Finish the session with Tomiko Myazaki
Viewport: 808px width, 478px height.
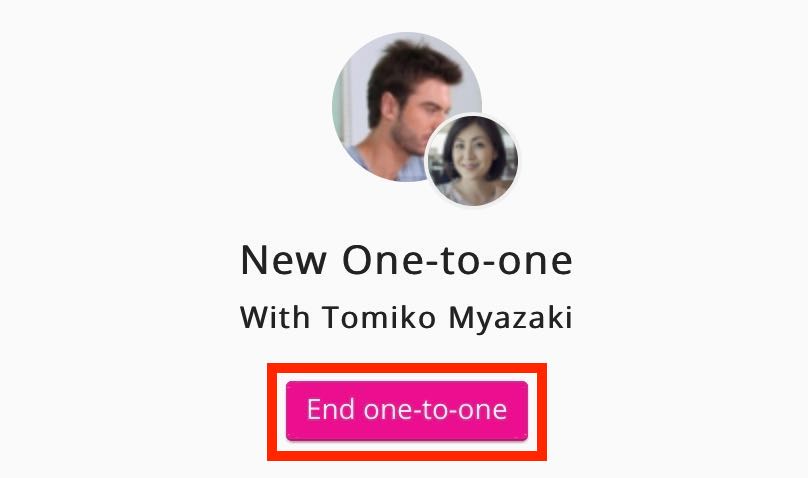[407, 411]
